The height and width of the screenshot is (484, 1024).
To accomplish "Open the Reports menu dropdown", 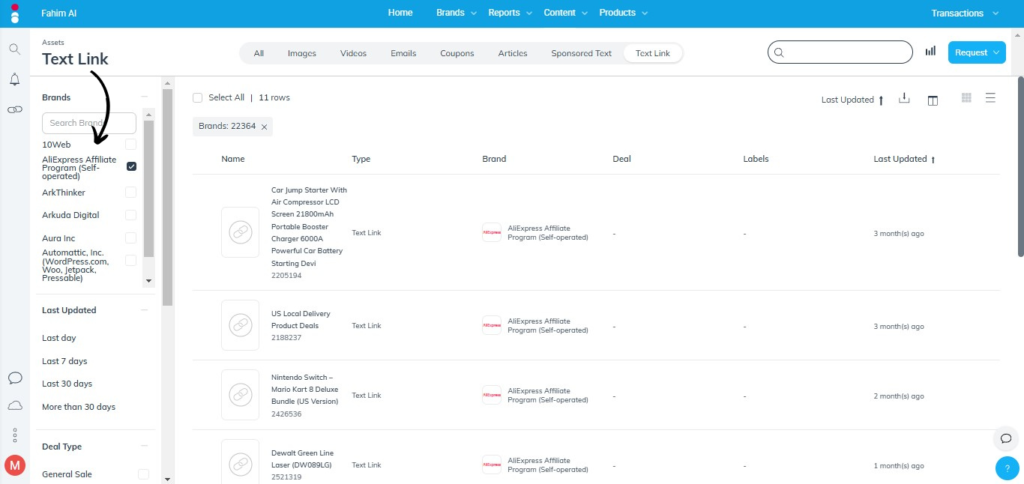I will point(510,12).
